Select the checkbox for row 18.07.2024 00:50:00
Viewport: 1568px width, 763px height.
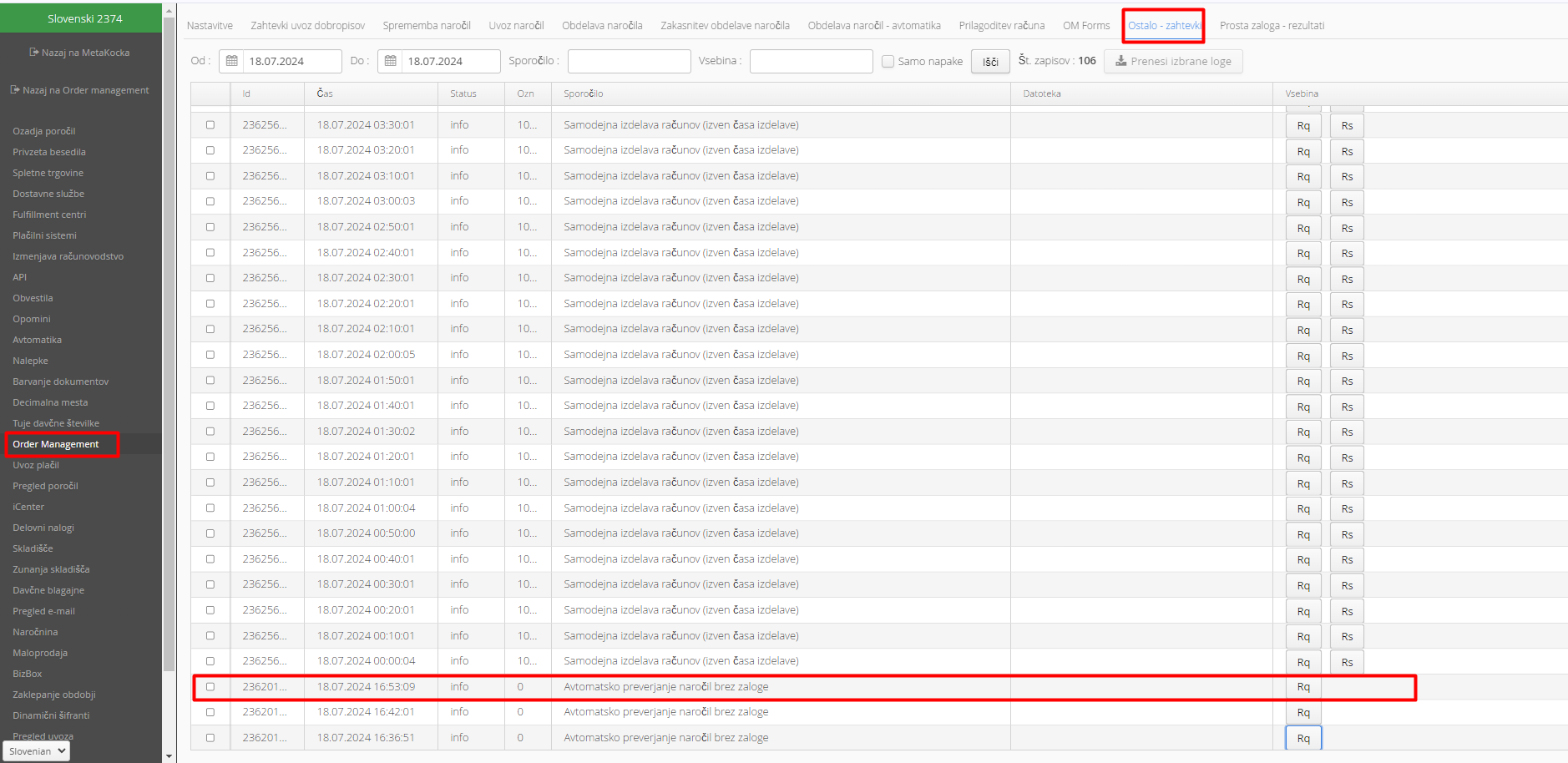(x=210, y=533)
